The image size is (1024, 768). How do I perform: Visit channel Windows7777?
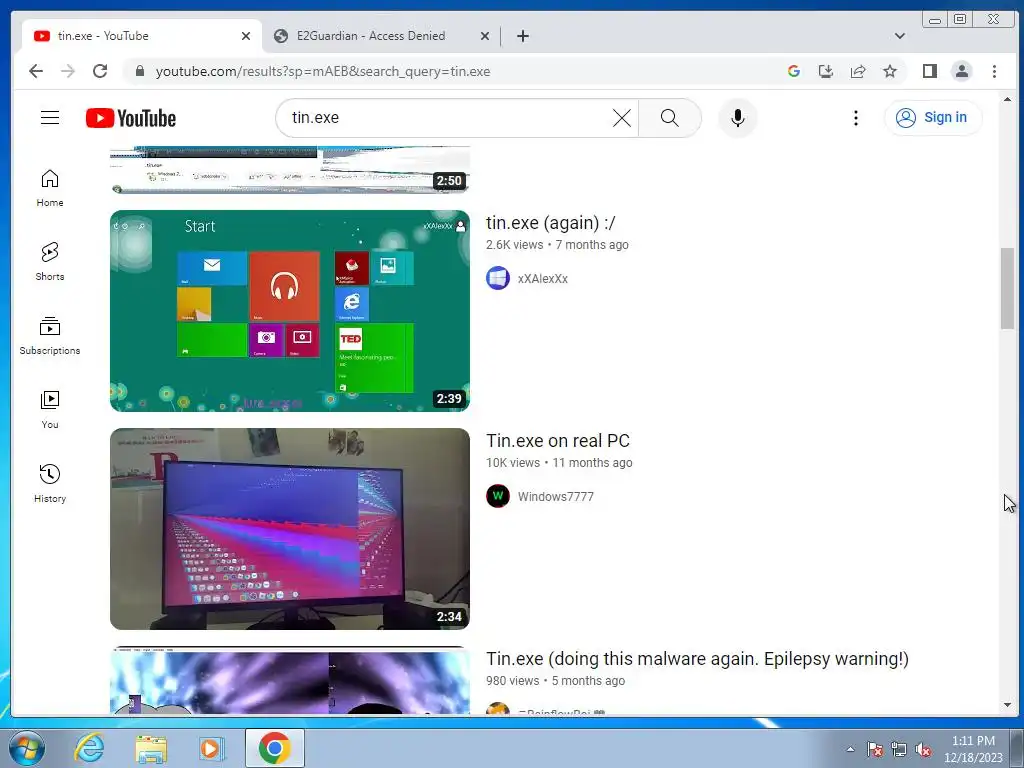[x=556, y=497]
